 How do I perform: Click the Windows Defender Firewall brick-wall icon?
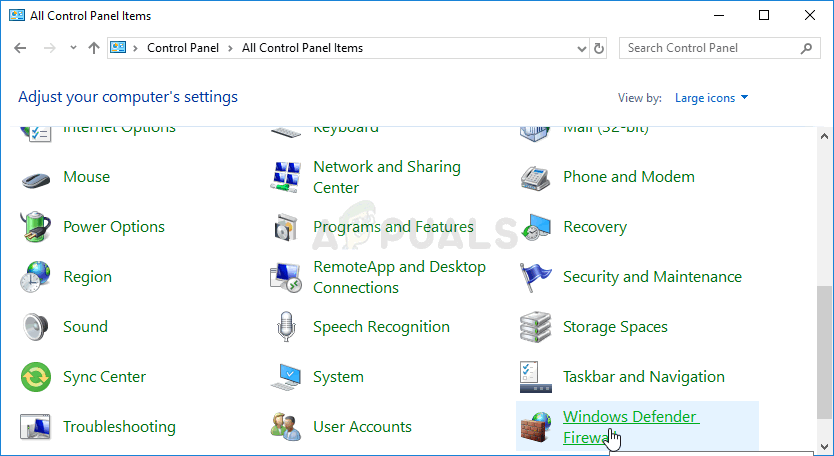[x=536, y=427]
